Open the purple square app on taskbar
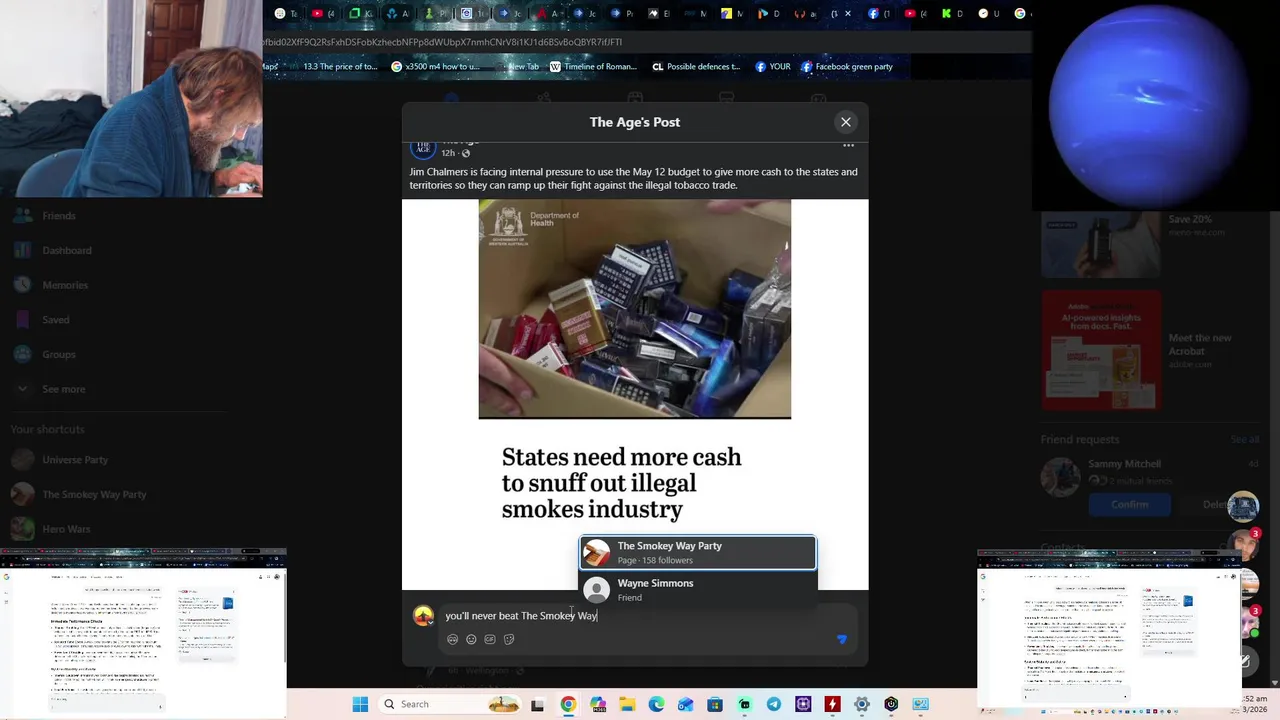The height and width of the screenshot is (720, 1280). (x=803, y=704)
